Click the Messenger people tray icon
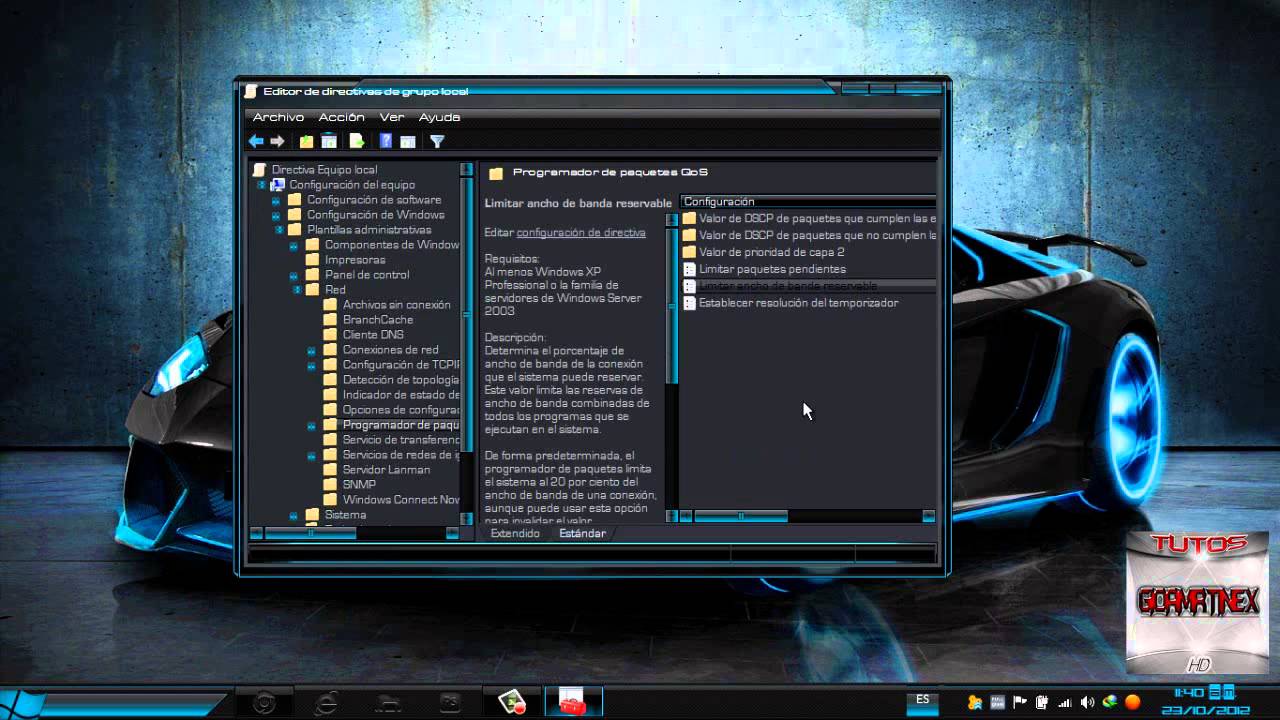Viewport: 1280px width, 720px height. [975, 702]
